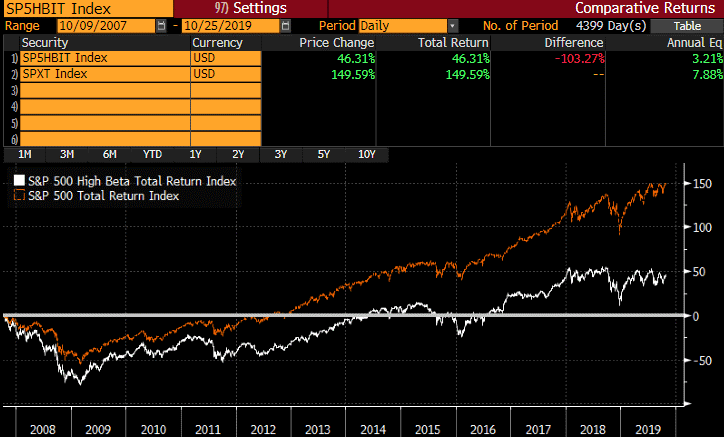Click the empty security field in row 3
This screenshot has height=437, width=724.
105,91
